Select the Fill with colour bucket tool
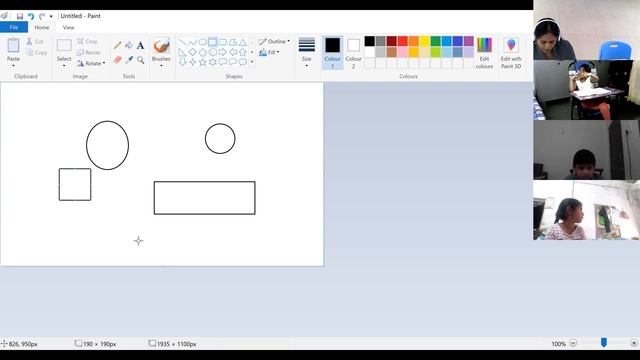This screenshot has height=360, width=640. click(x=129, y=45)
